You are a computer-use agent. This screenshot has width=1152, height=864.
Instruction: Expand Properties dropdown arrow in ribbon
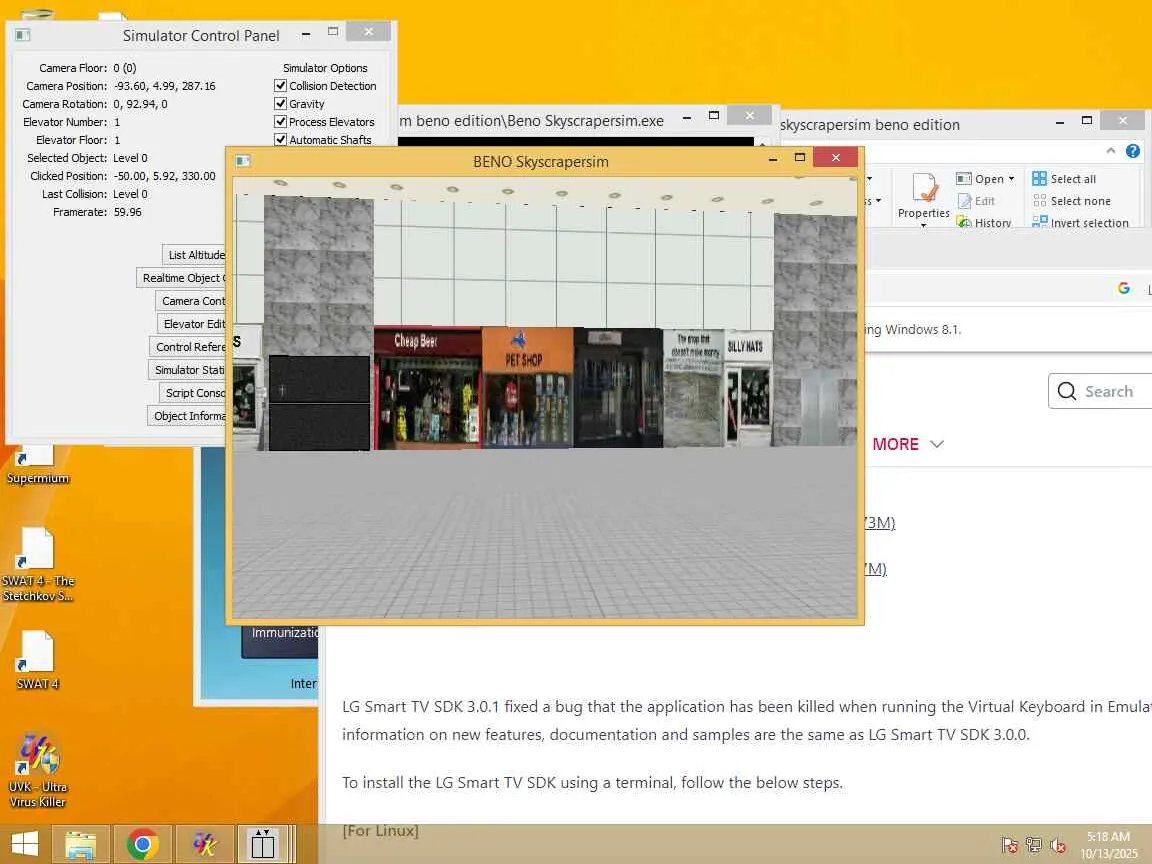(924, 225)
